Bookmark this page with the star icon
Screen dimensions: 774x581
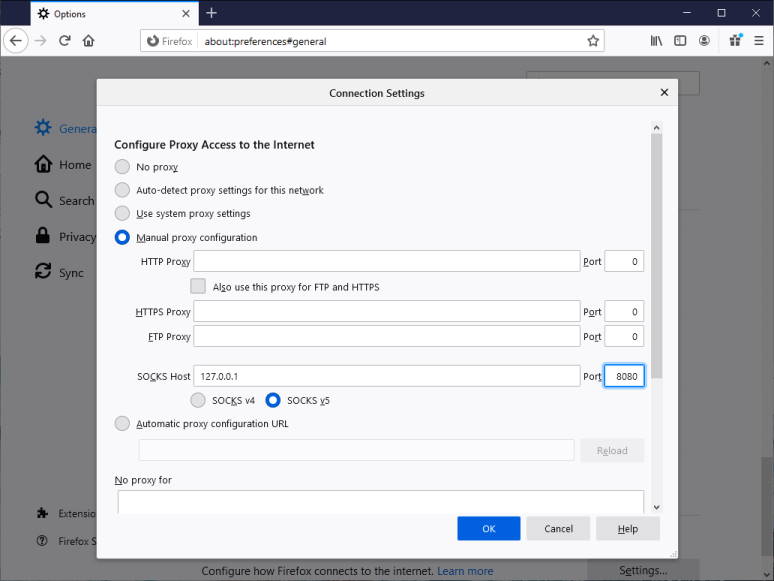(x=593, y=41)
